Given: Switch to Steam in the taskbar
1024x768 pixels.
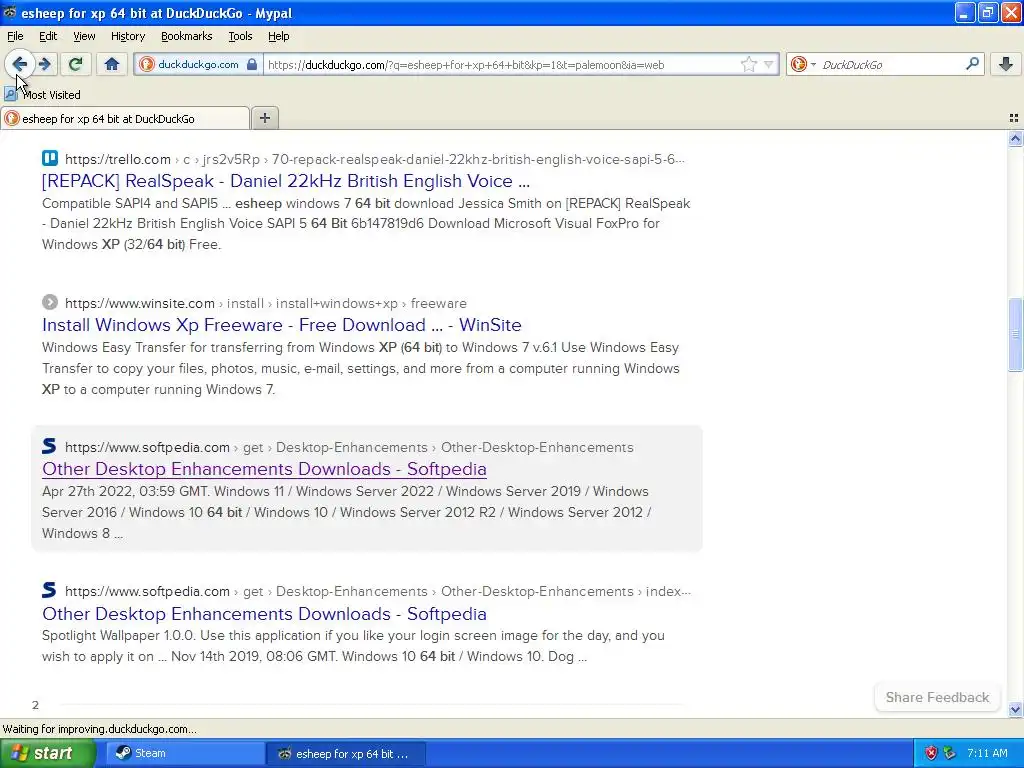Looking at the screenshot, I should [185, 753].
